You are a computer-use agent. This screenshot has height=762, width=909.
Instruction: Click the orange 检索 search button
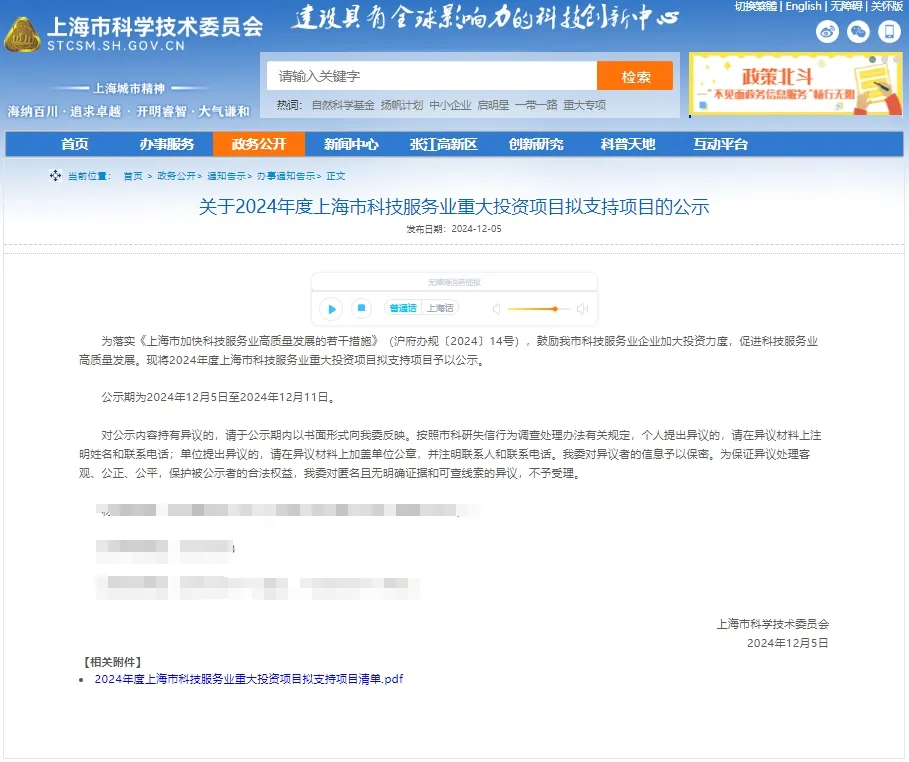pos(635,76)
